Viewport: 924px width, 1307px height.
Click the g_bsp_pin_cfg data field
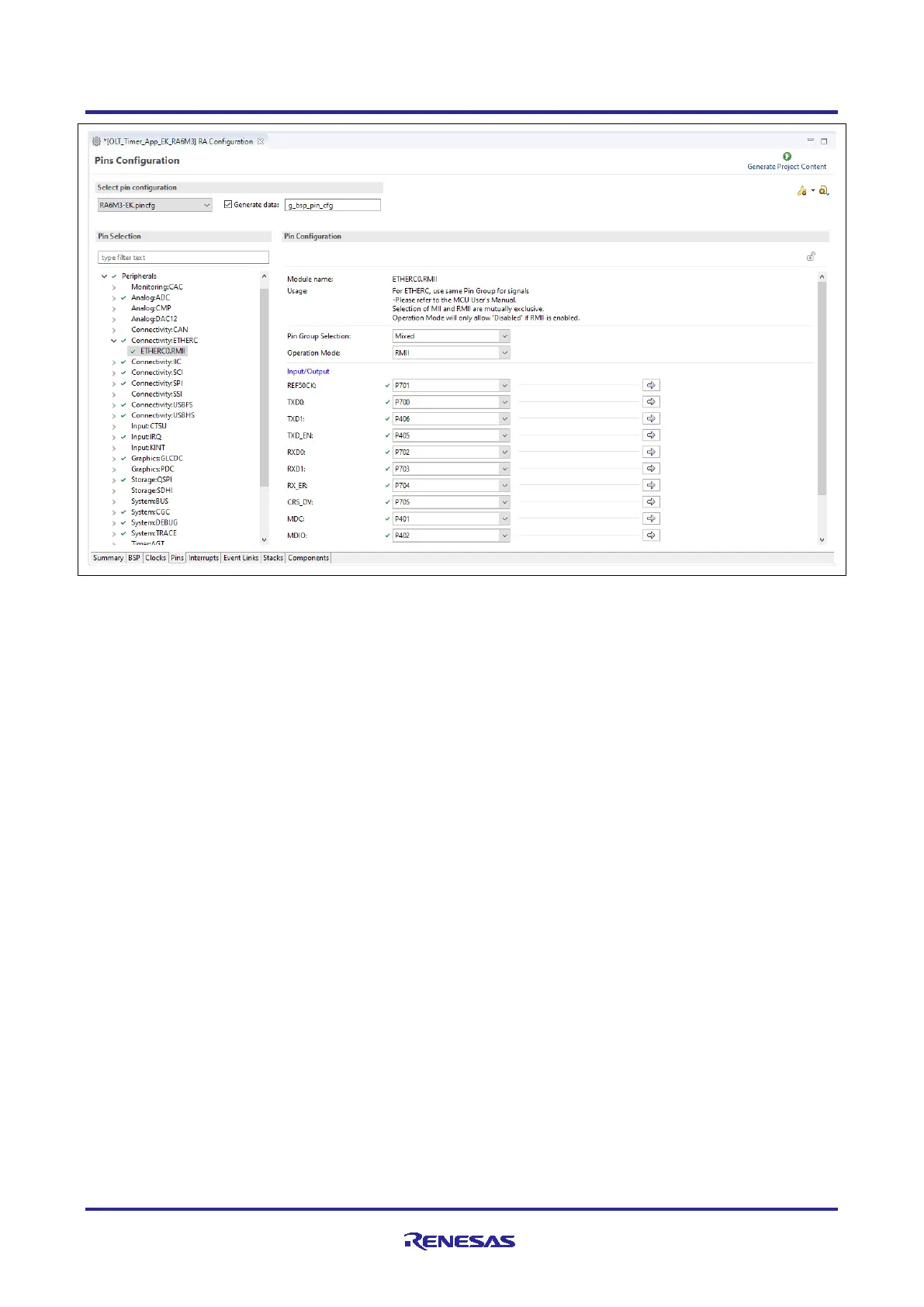[333, 205]
